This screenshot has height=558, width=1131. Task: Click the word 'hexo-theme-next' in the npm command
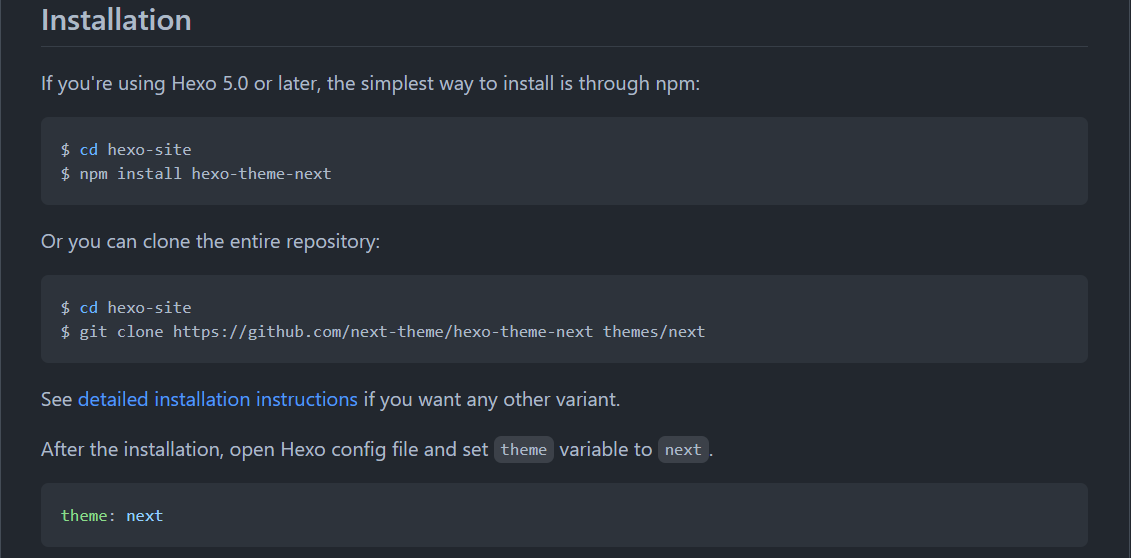(x=261, y=174)
